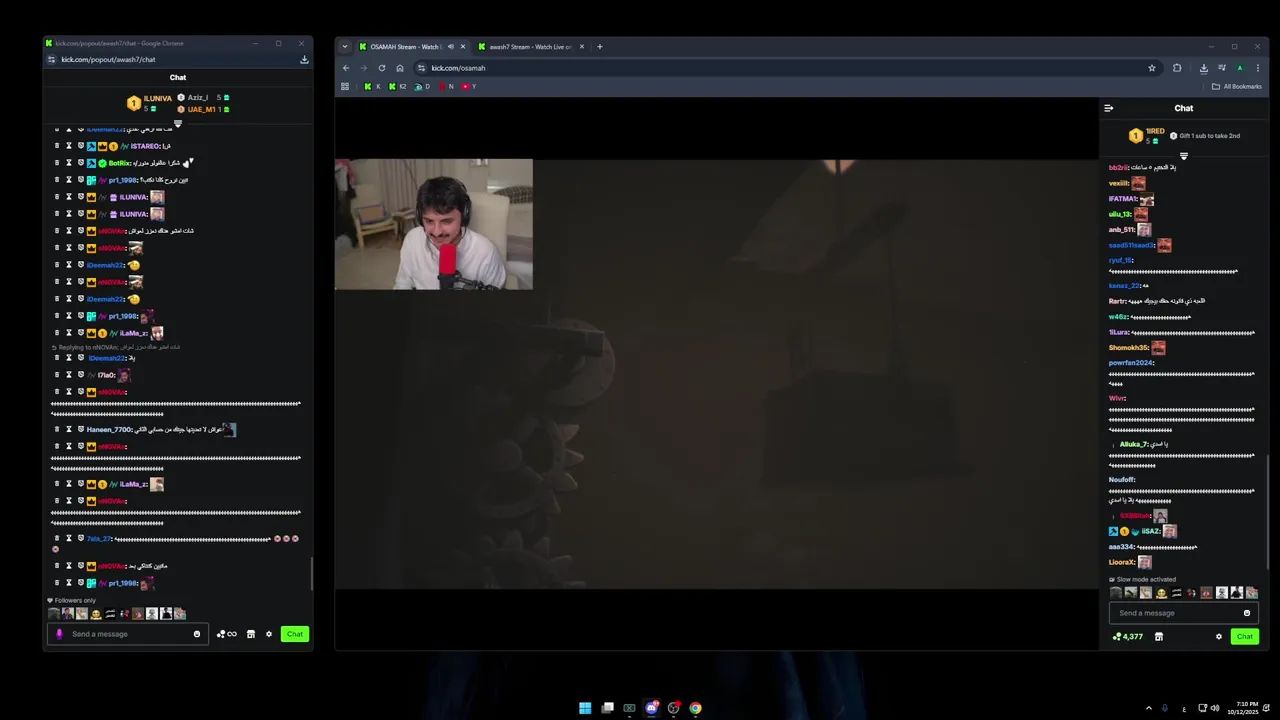
Task: Open Google Chrome from the taskbar
Action: point(695,708)
